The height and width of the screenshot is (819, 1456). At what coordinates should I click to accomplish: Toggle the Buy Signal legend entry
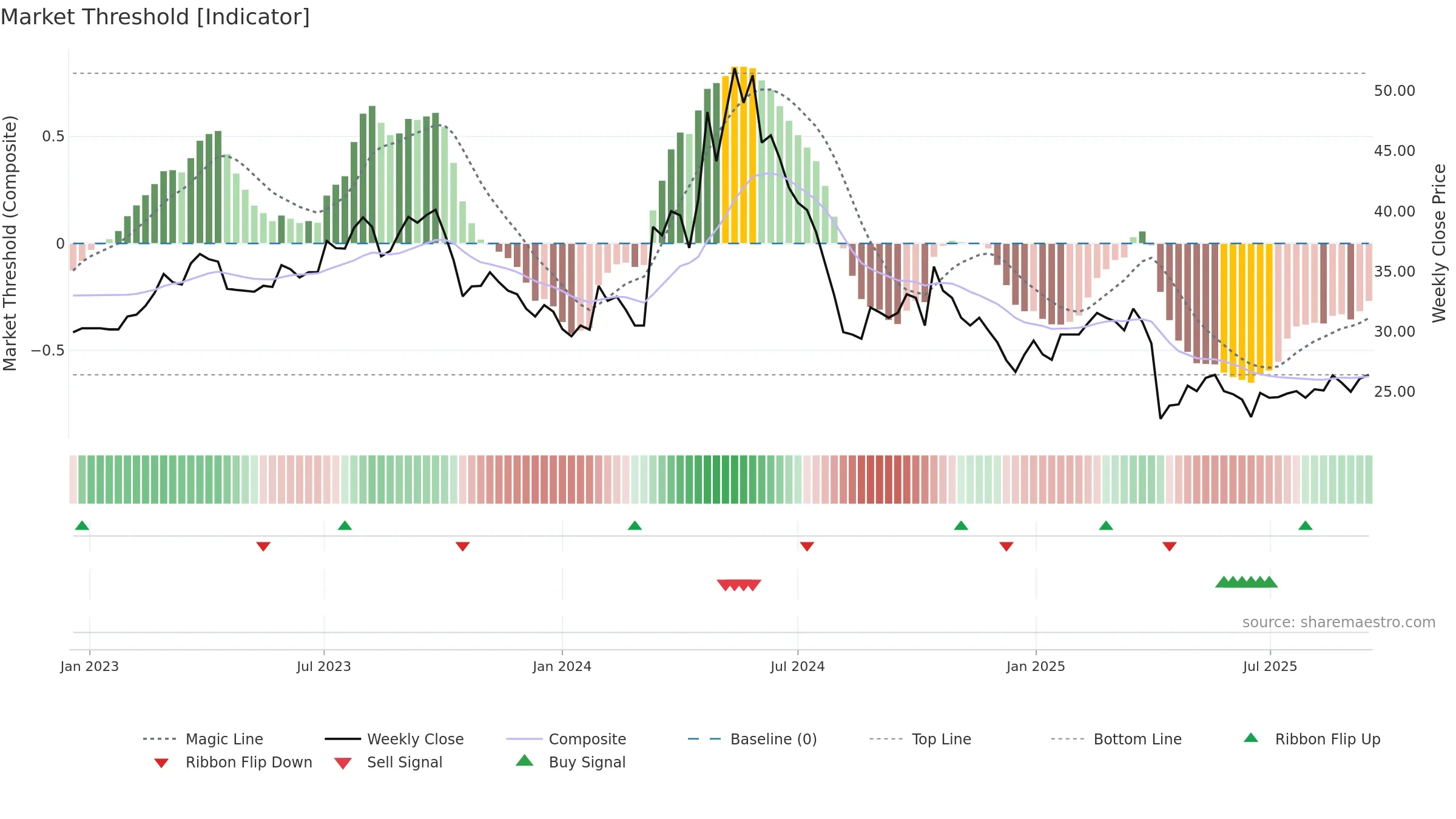570,762
